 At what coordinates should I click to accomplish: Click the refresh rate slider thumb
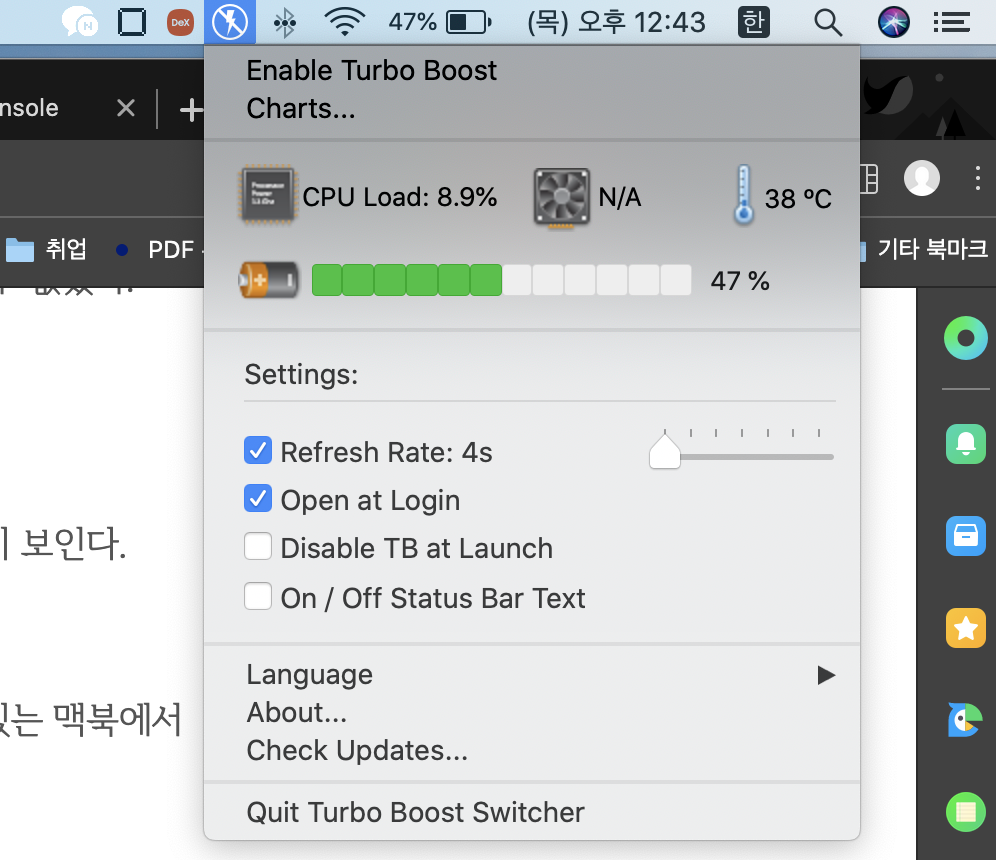click(x=665, y=451)
